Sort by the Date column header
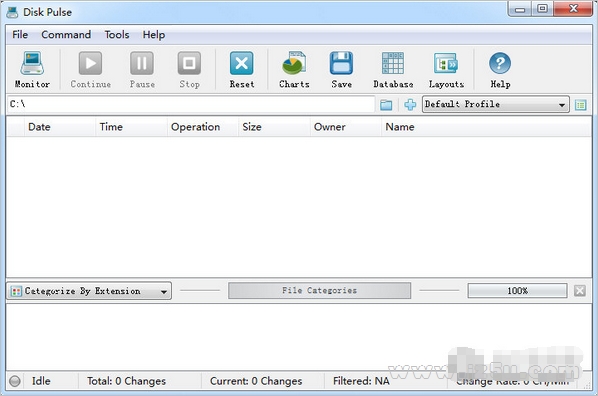This screenshot has width=598, height=396. [x=59, y=127]
